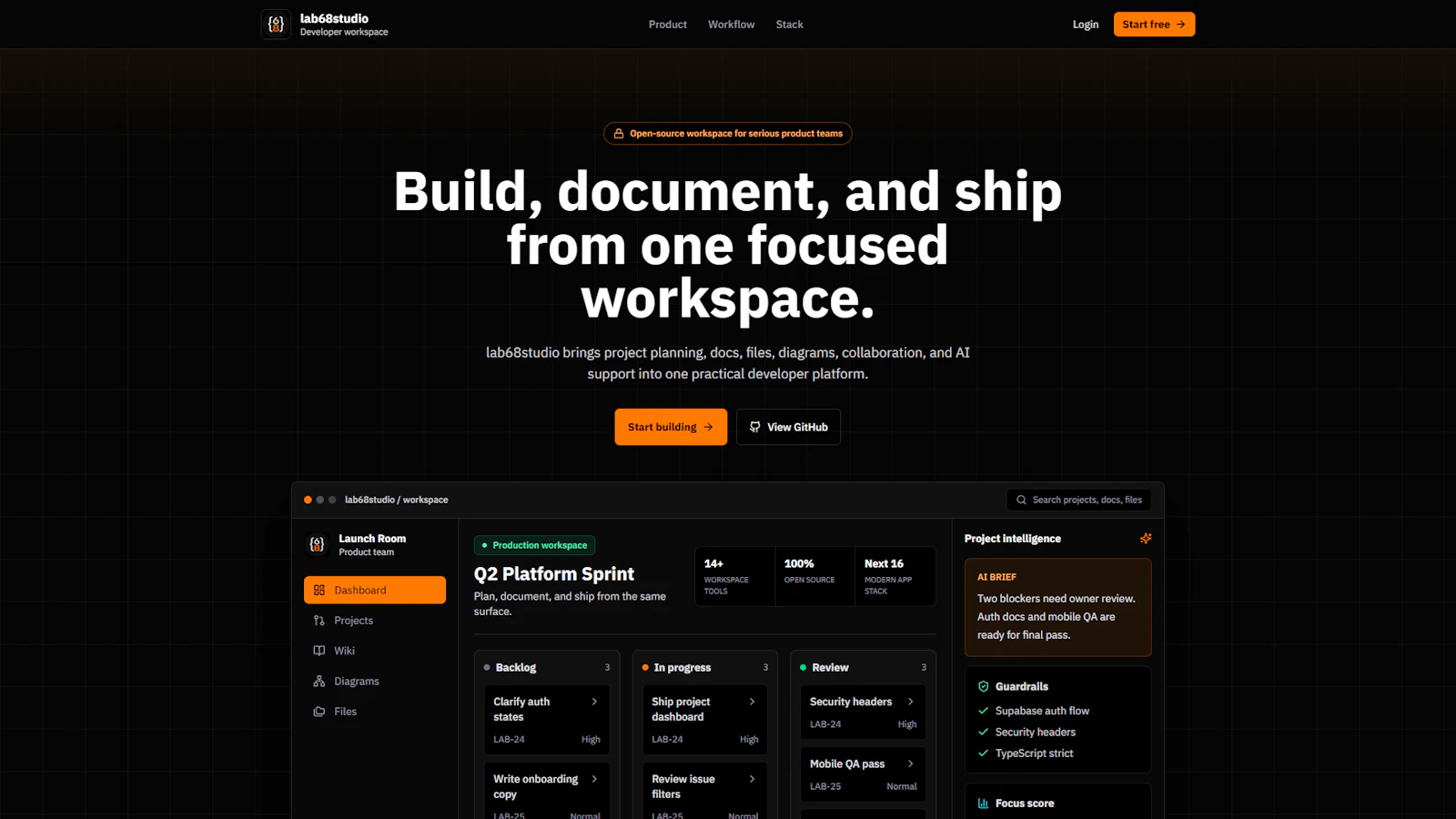Click the In progress column header

(x=705, y=668)
